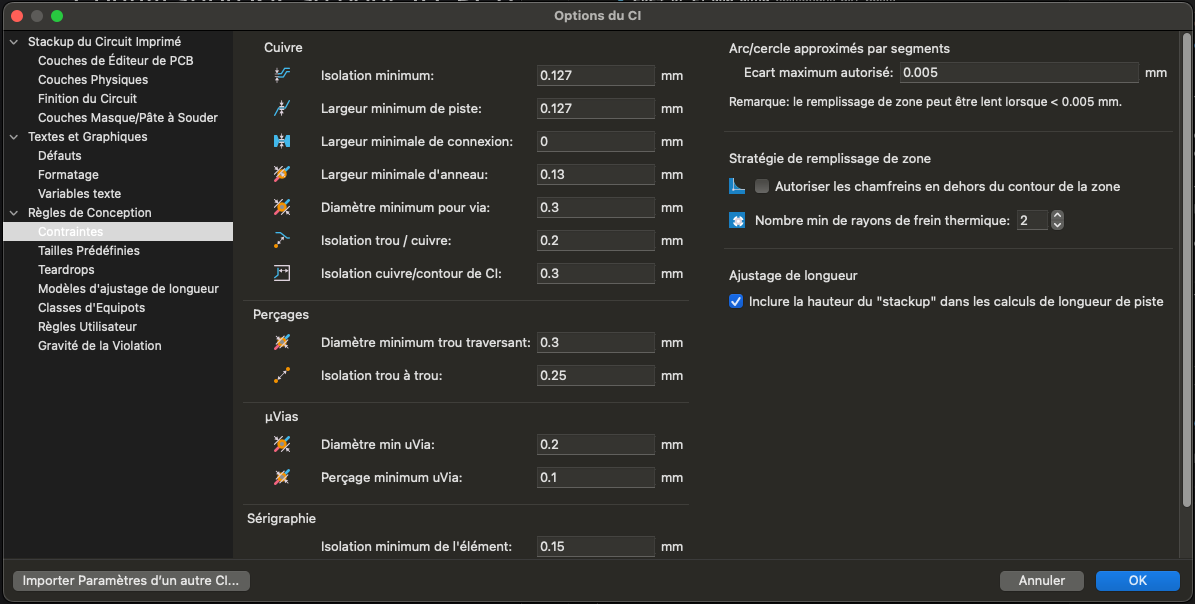Collapse the Textes et Graphiques section
The width and height of the screenshot is (1195, 604).
[14, 137]
